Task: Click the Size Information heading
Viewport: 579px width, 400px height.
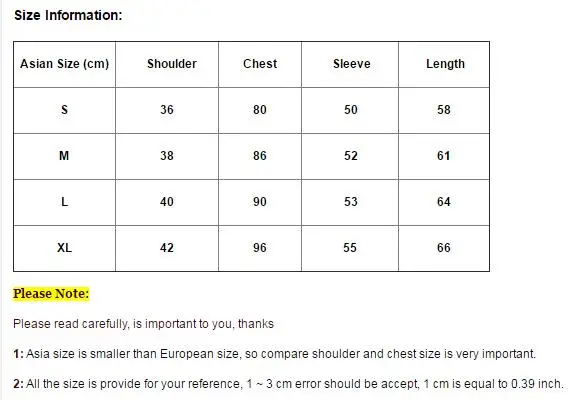Action: [68, 16]
